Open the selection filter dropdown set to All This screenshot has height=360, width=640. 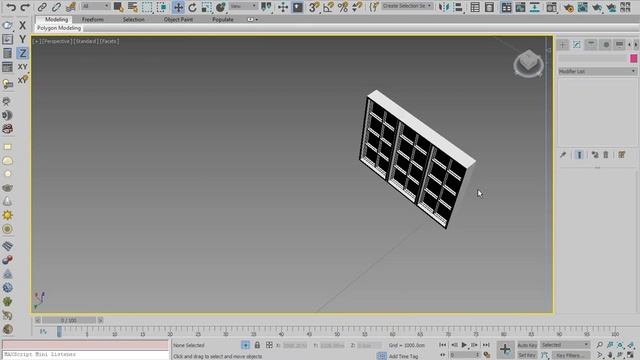point(96,6)
